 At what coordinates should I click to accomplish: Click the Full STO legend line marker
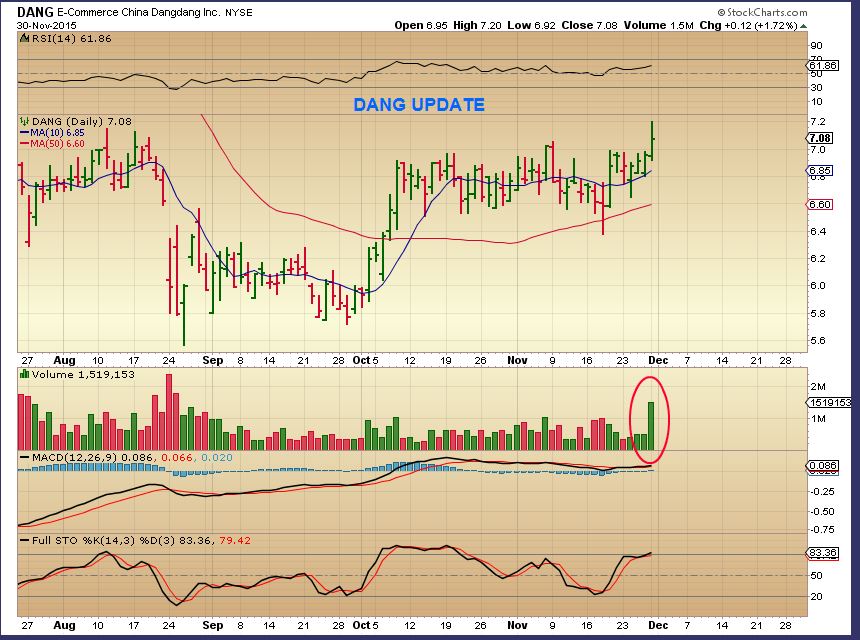click(25, 540)
